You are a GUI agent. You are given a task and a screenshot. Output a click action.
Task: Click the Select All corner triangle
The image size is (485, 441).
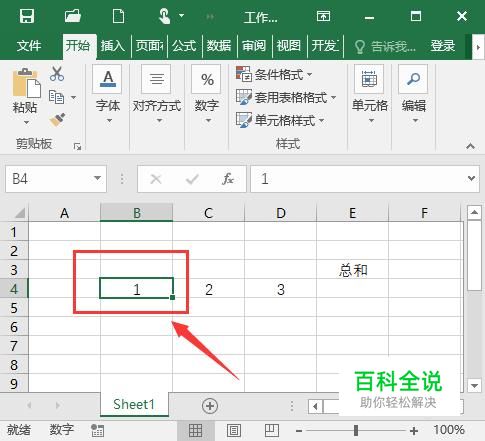(19, 213)
